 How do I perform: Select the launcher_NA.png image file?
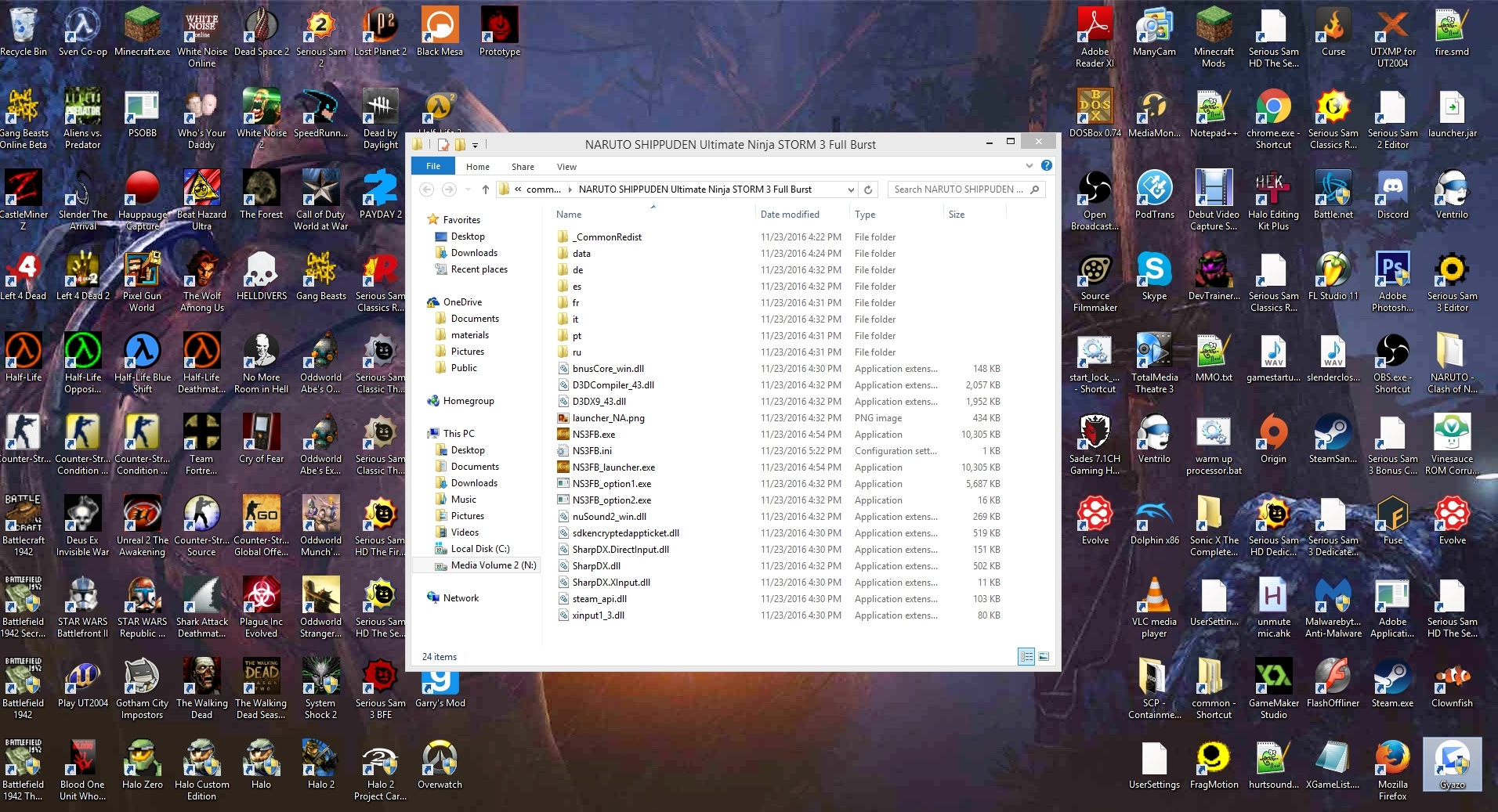click(x=780, y=418)
